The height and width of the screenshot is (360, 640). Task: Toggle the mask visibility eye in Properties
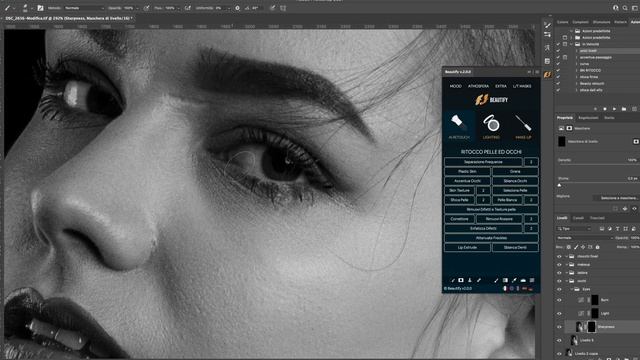pos(634,208)
